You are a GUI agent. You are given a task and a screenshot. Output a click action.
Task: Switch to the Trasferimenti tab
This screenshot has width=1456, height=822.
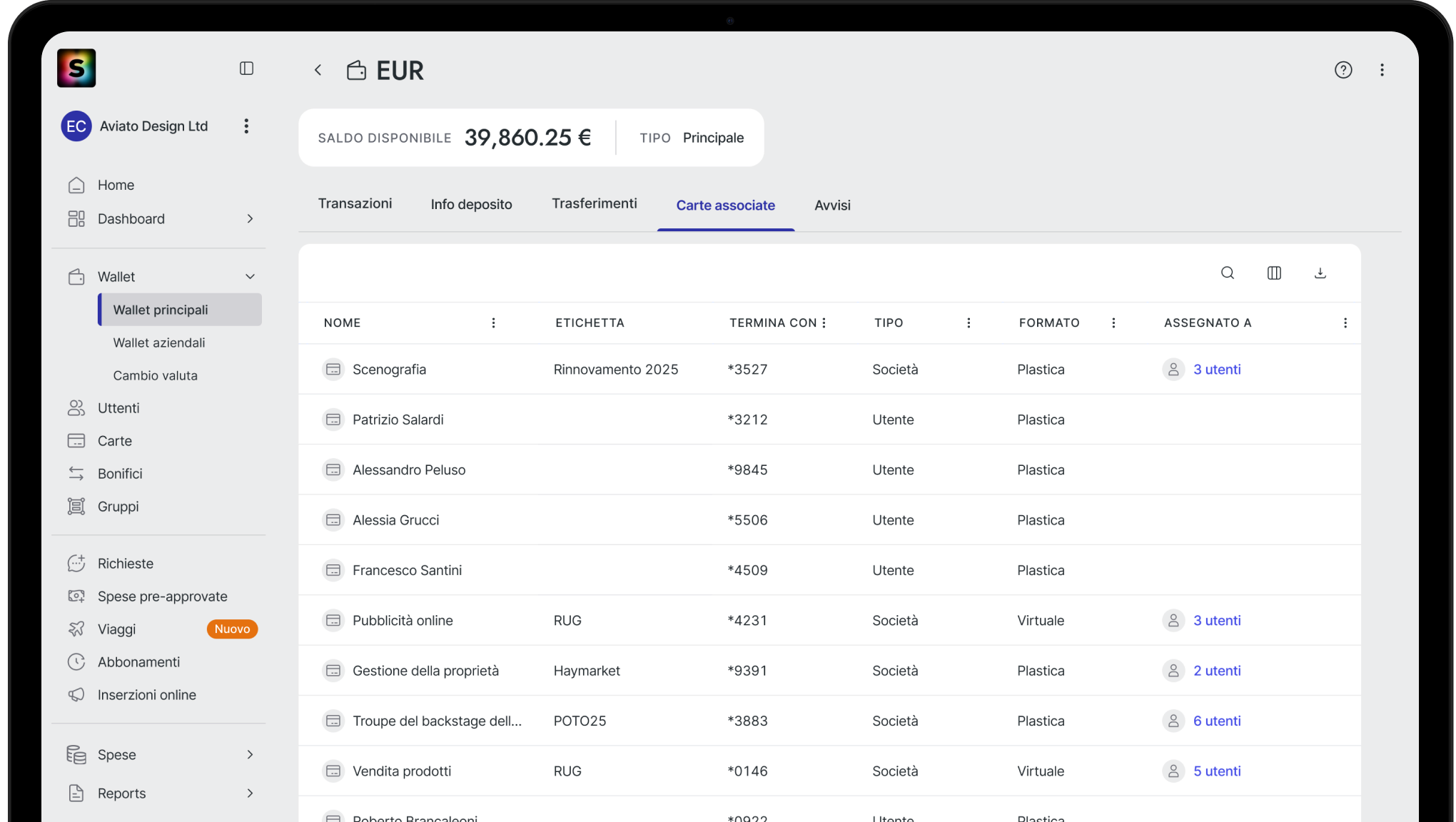coord(594,204)
